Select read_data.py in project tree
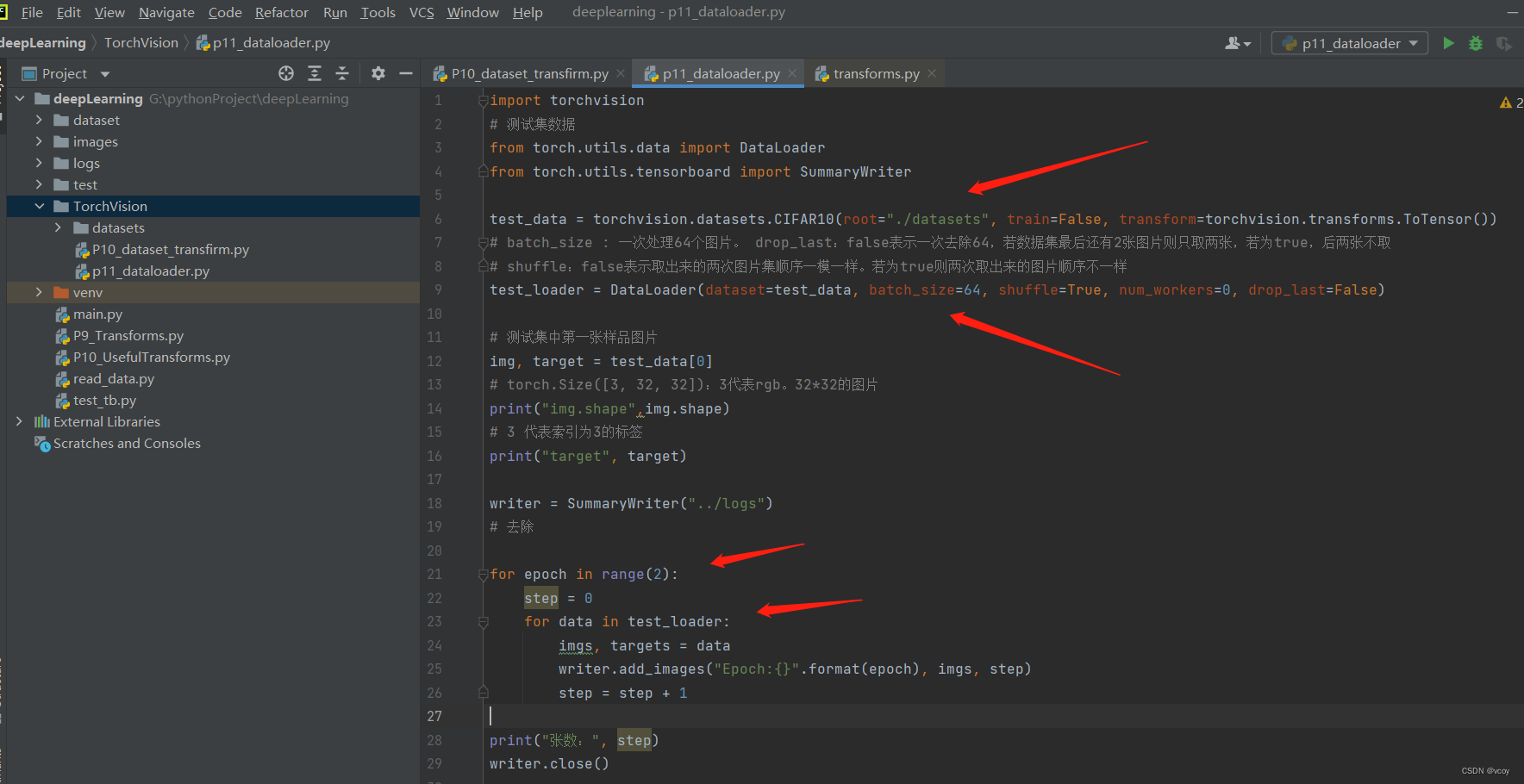Image resolution: width=1524 pixels, height=784 pixels. coord(113,379)
